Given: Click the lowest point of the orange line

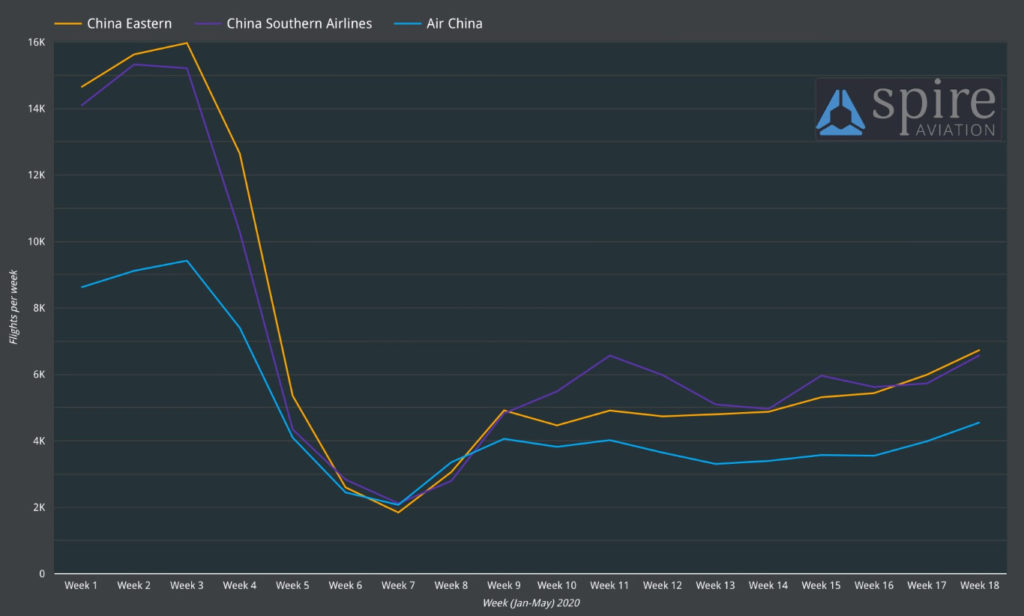Looking at the screenshot, I should (x=397, y=511).
